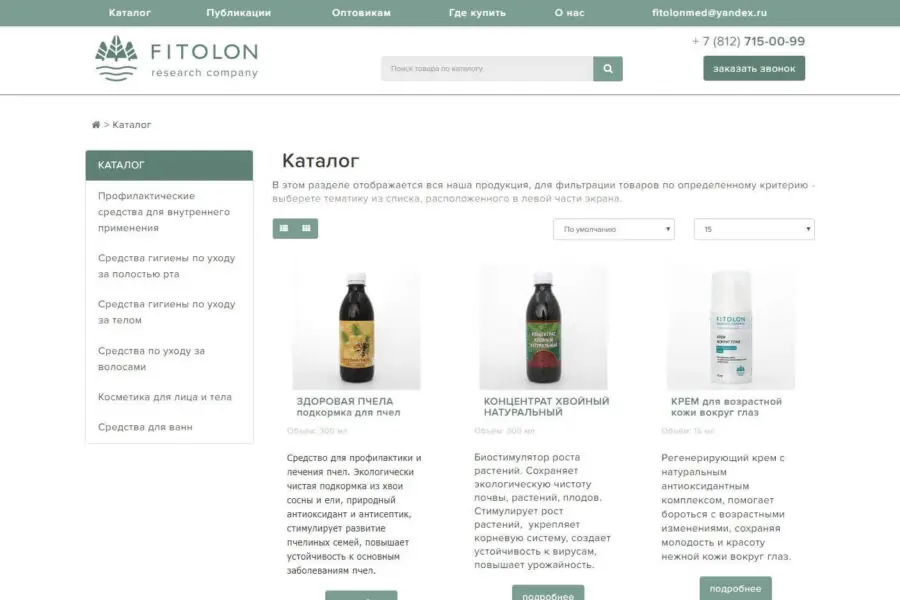Viewport: 900px width, 600px height.
Task: Focus the catalog search input field
Action: pyautogui.click(x=487, y=69)
